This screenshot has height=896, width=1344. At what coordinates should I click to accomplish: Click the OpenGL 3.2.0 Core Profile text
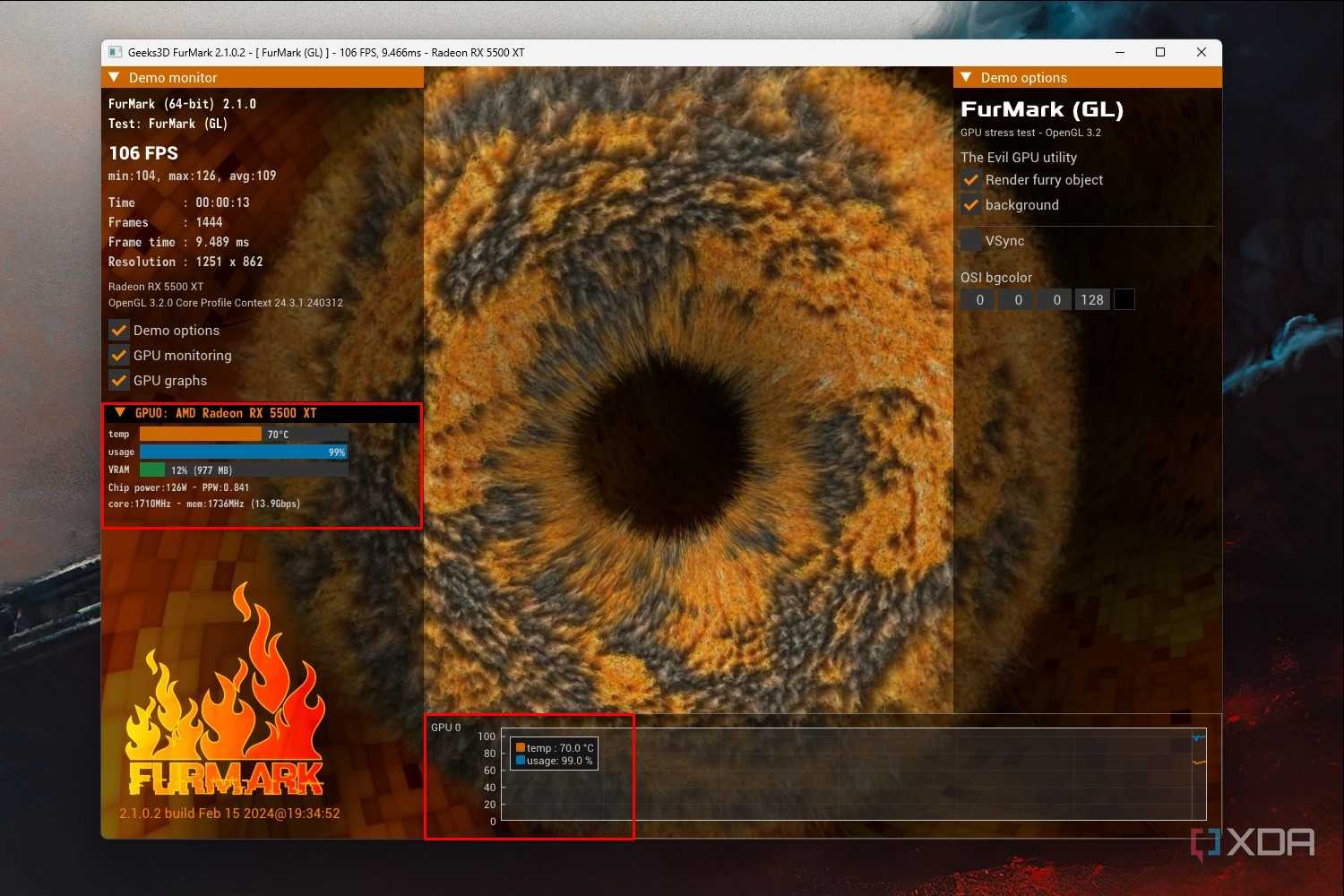point(226,303)
